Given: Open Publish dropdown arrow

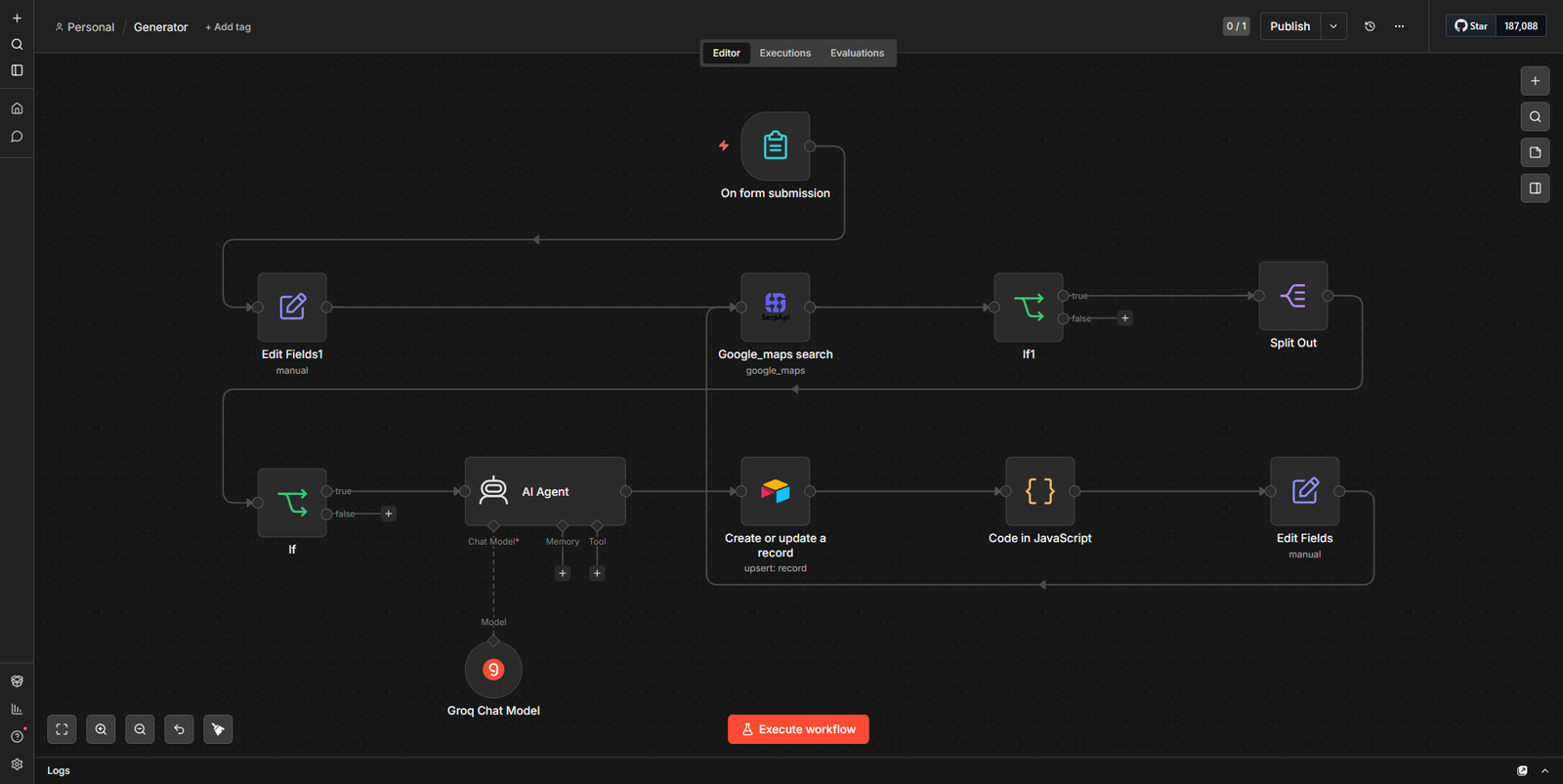Looking at the screenshot, I should [x=1333, y=26].
